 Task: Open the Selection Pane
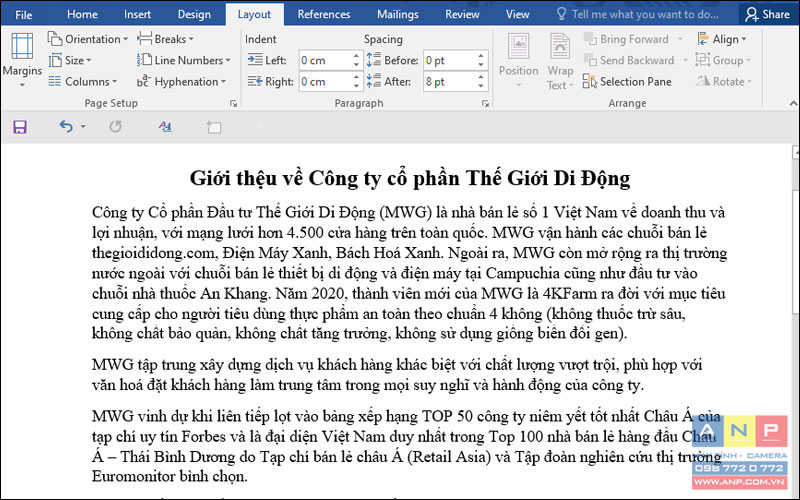point(627,82)
